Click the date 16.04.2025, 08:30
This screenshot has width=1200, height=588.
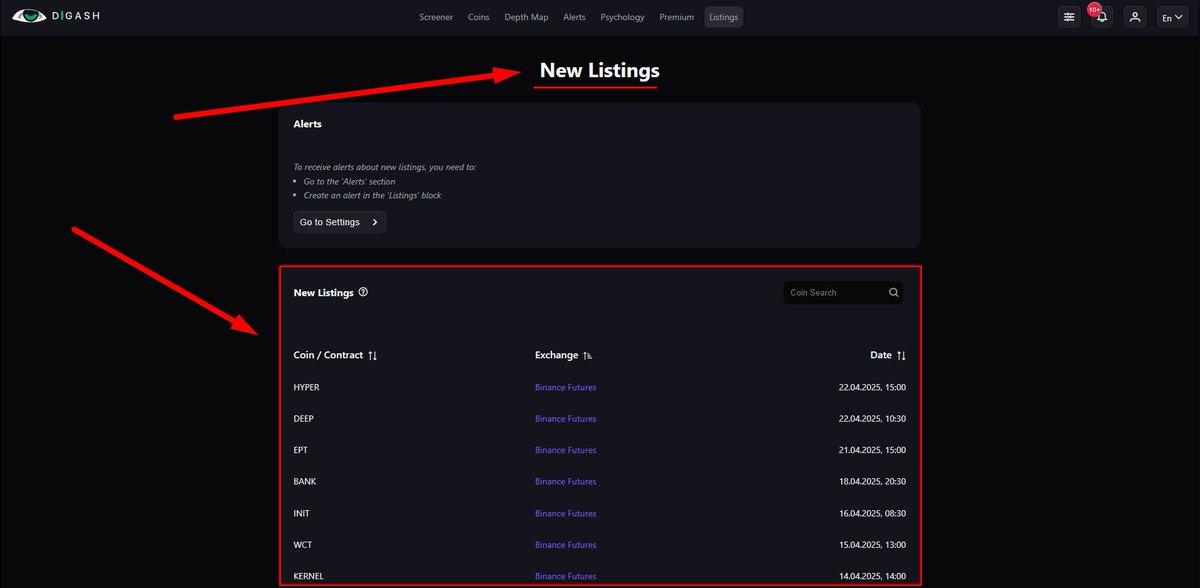872,513
